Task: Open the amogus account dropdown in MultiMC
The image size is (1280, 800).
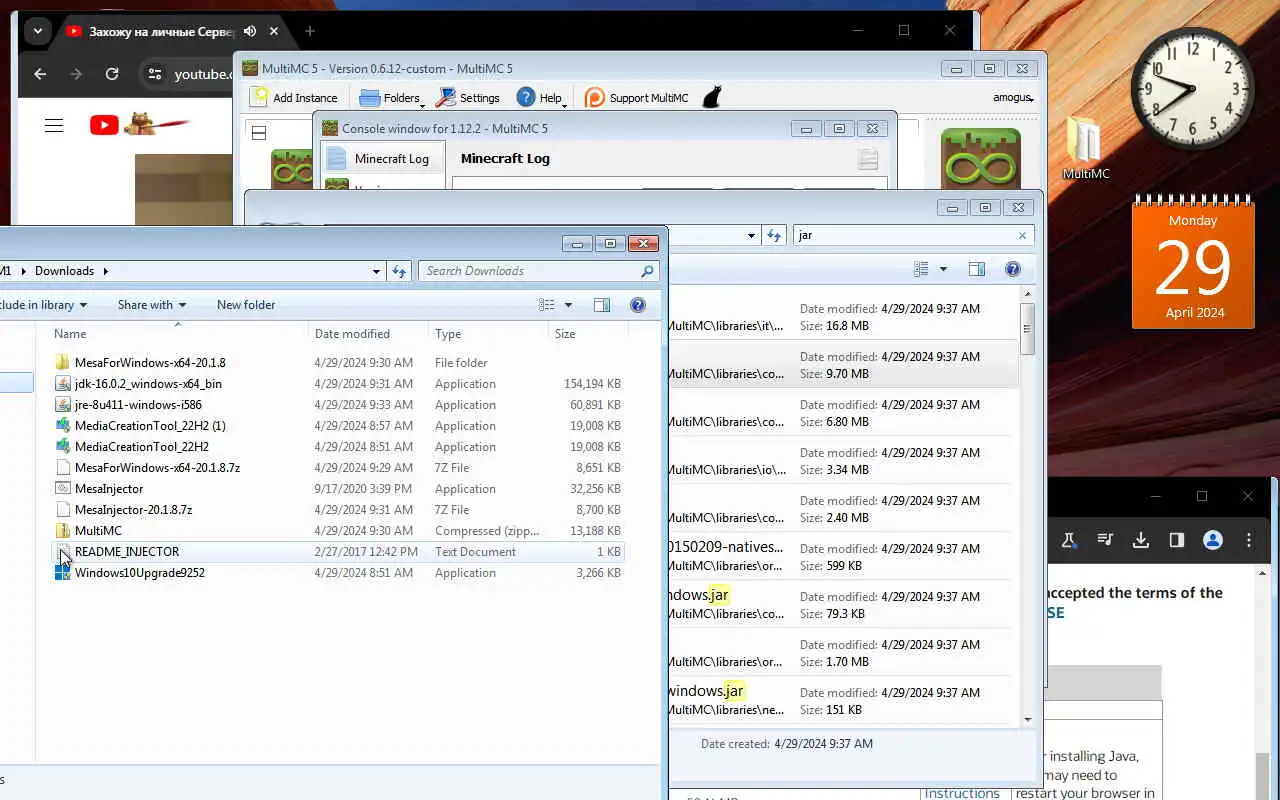Action: point(1013,98)
